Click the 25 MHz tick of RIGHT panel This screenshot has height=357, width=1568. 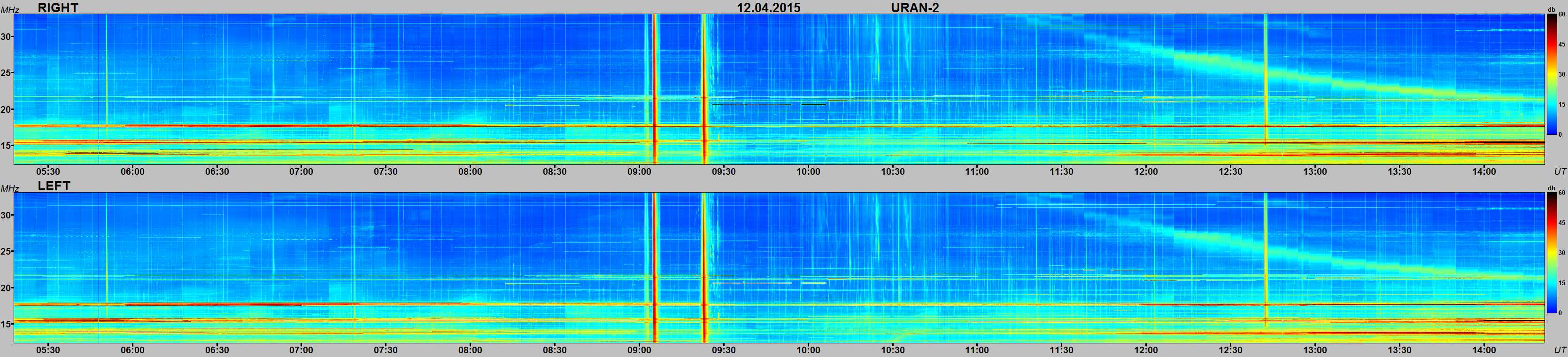point(6,73)
